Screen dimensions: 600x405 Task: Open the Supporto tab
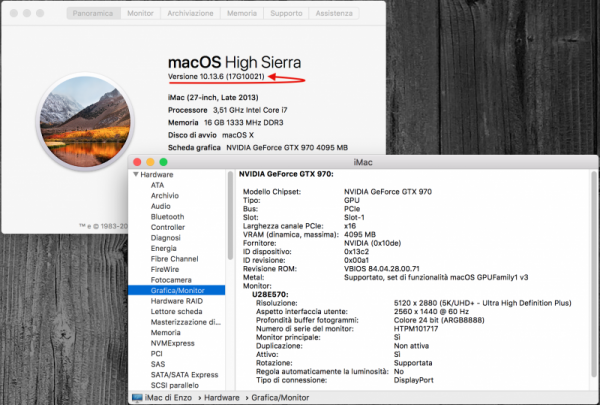tap(286, 13)
